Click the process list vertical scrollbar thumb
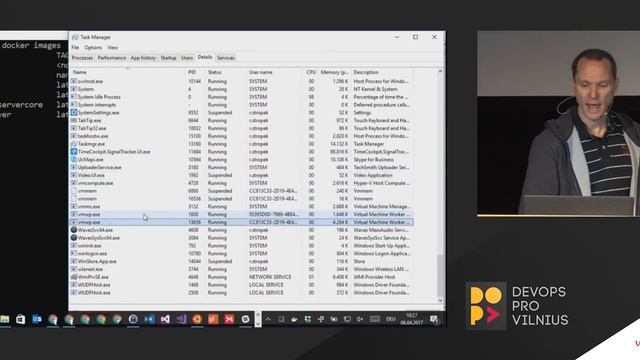 pyautogui.click(x=440, y=276)
